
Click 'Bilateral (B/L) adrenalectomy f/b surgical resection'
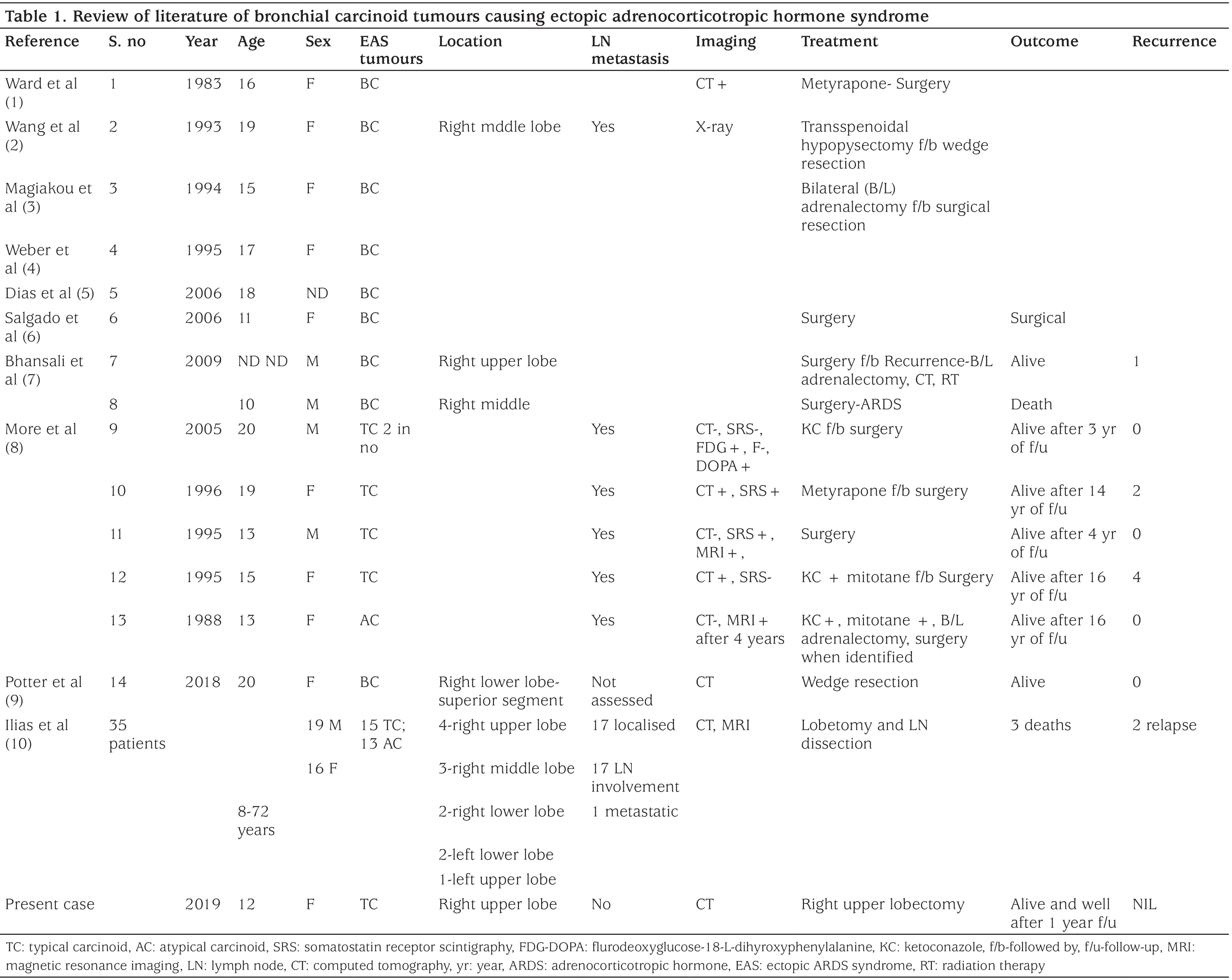895,207
